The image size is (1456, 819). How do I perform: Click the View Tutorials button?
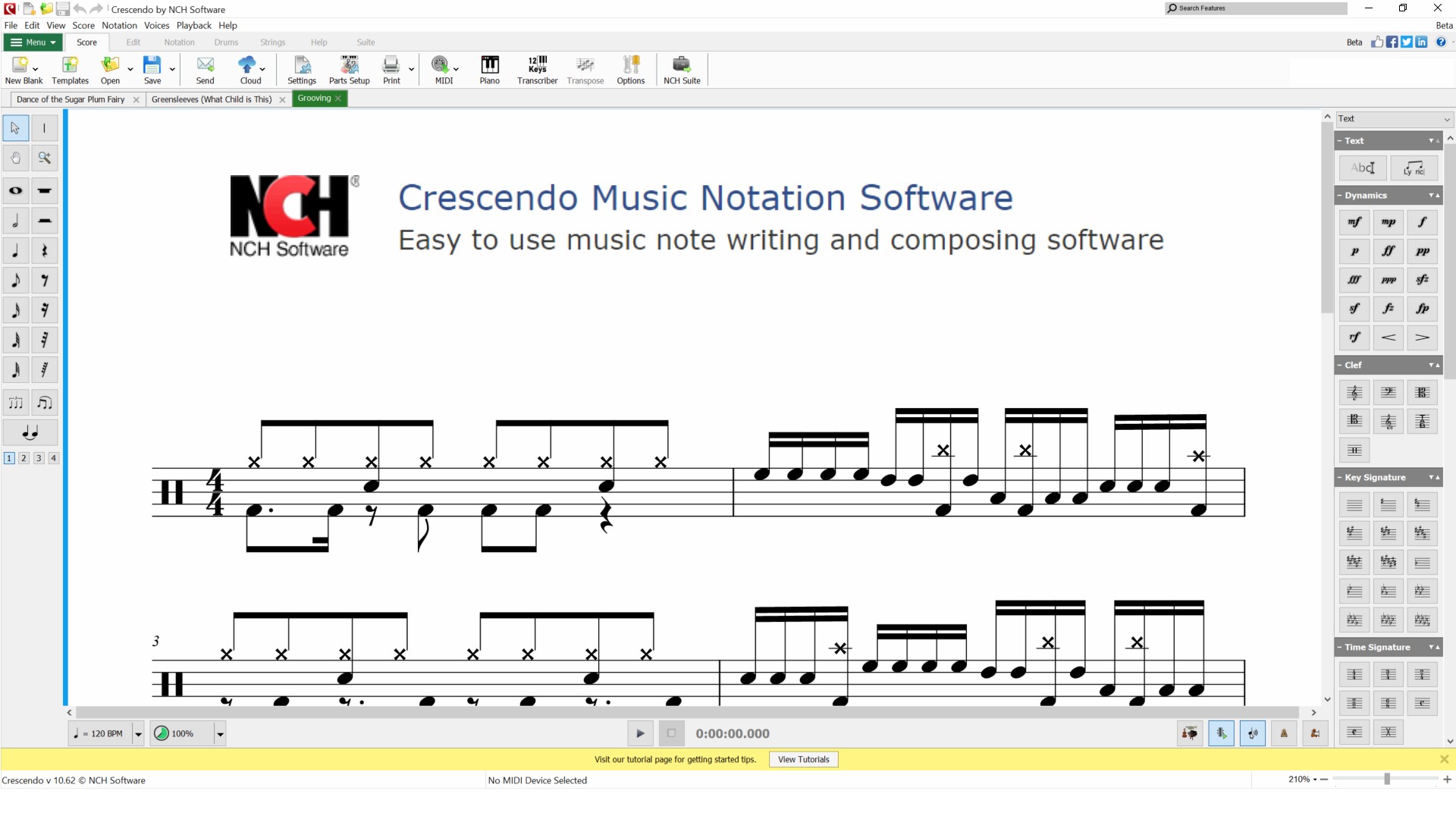coord(803,759)
